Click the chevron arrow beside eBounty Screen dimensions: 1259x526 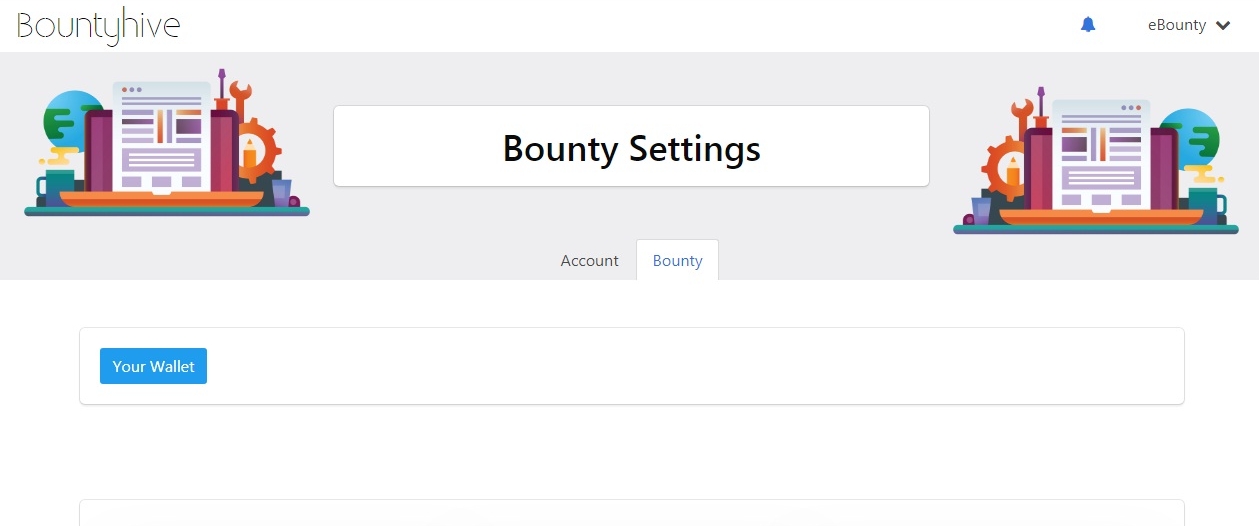point(1222,26)
